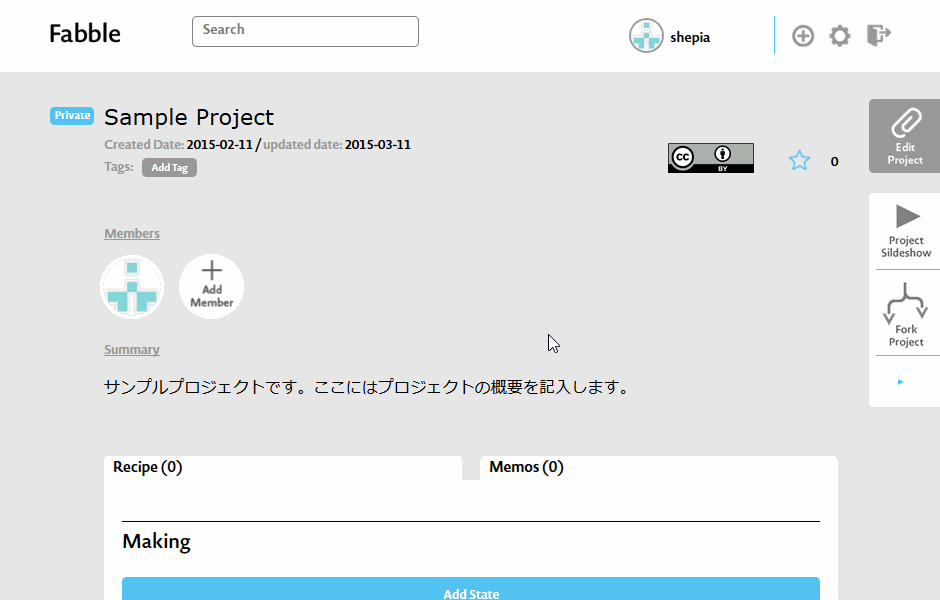Click the Fork Project icon

[906, 315]
